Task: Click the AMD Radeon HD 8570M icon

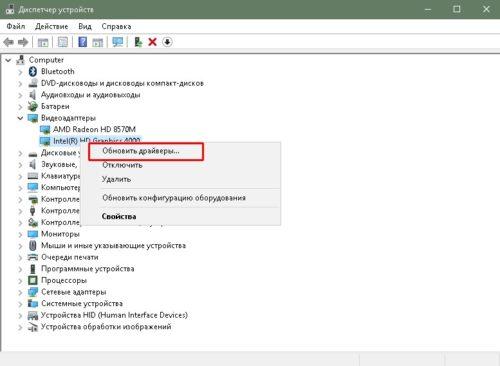Action: (45, 129)
